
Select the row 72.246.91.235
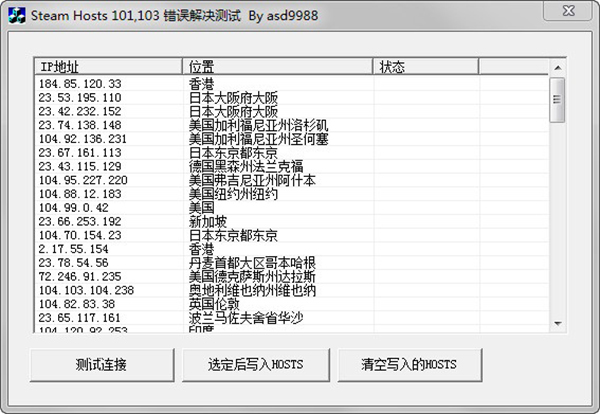tap(292, 276)
